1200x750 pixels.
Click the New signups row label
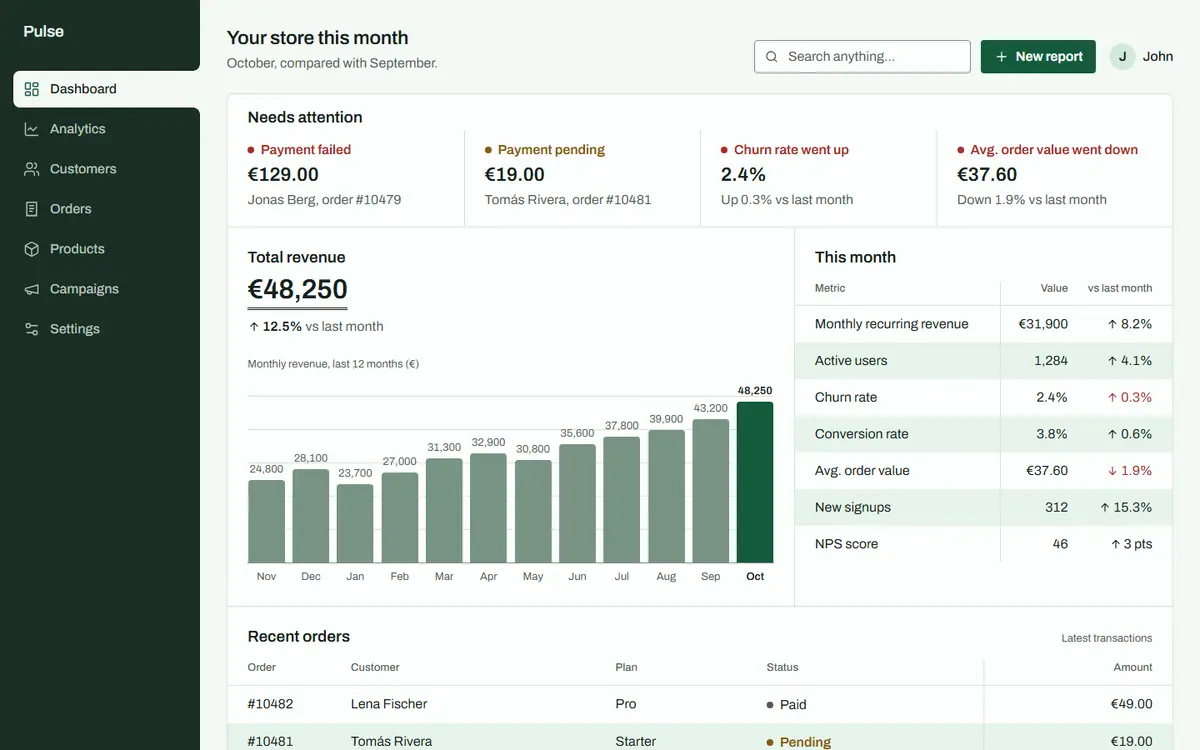click(853, 508)
